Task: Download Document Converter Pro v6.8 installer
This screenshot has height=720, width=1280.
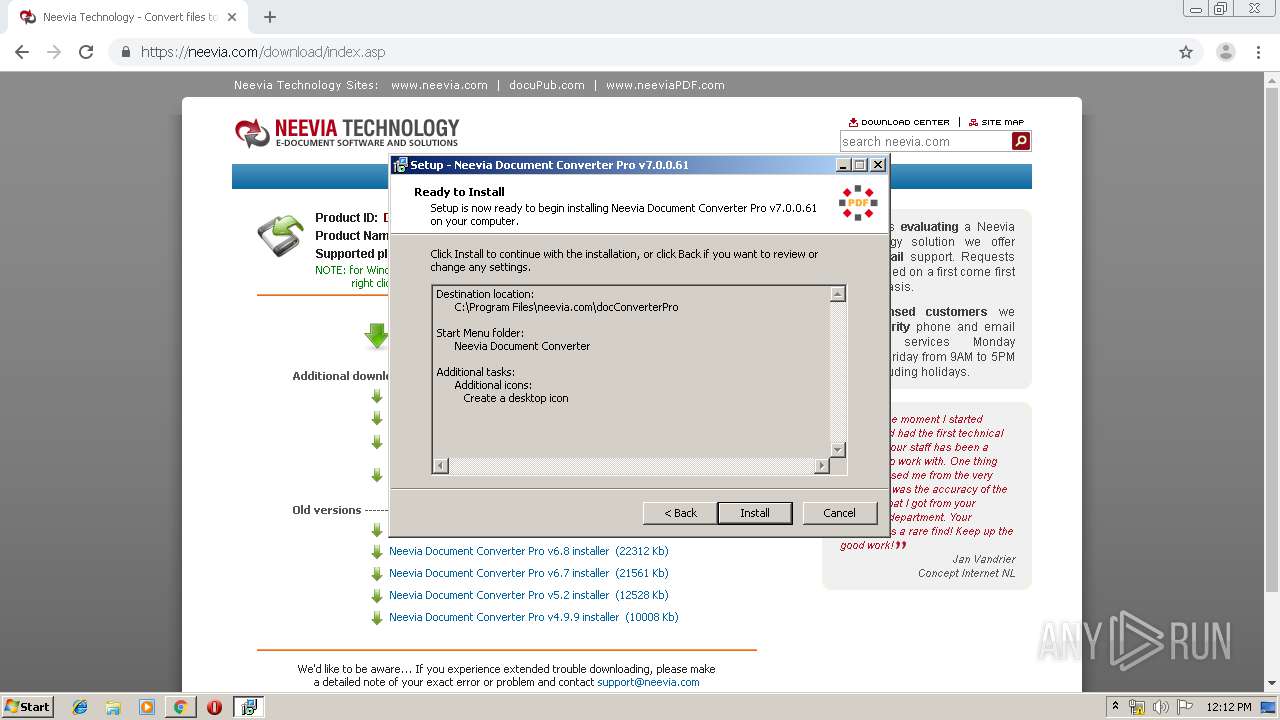Action: 529,551
